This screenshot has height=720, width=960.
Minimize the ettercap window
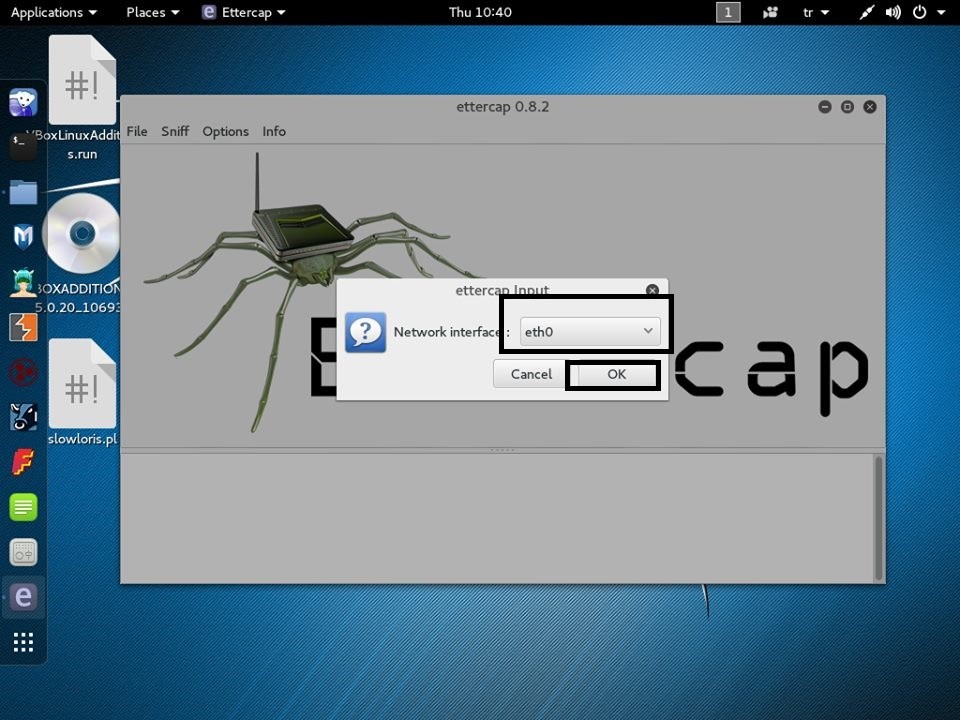pos(825,107)
